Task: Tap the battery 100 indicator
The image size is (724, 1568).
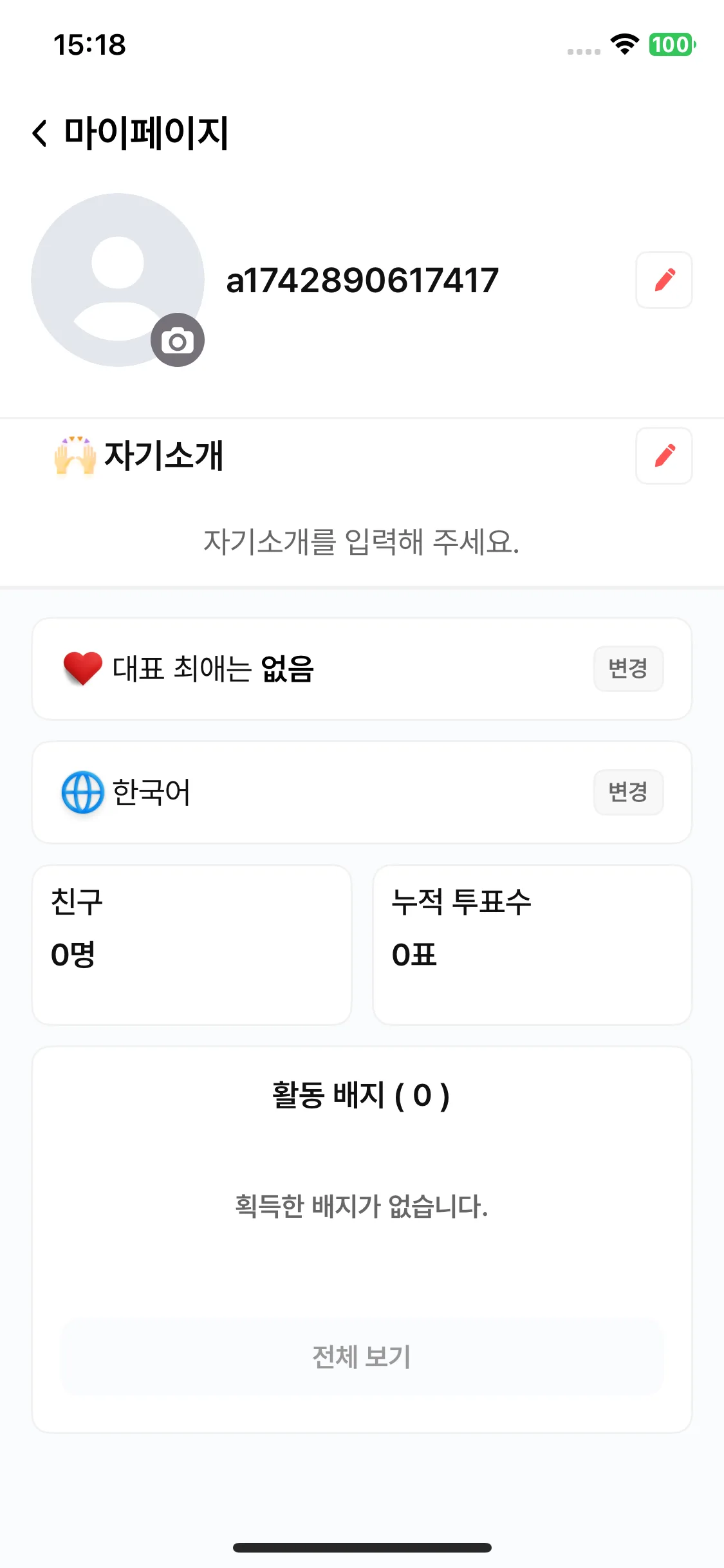Action: pyautogui.click(x=672, y=44)
